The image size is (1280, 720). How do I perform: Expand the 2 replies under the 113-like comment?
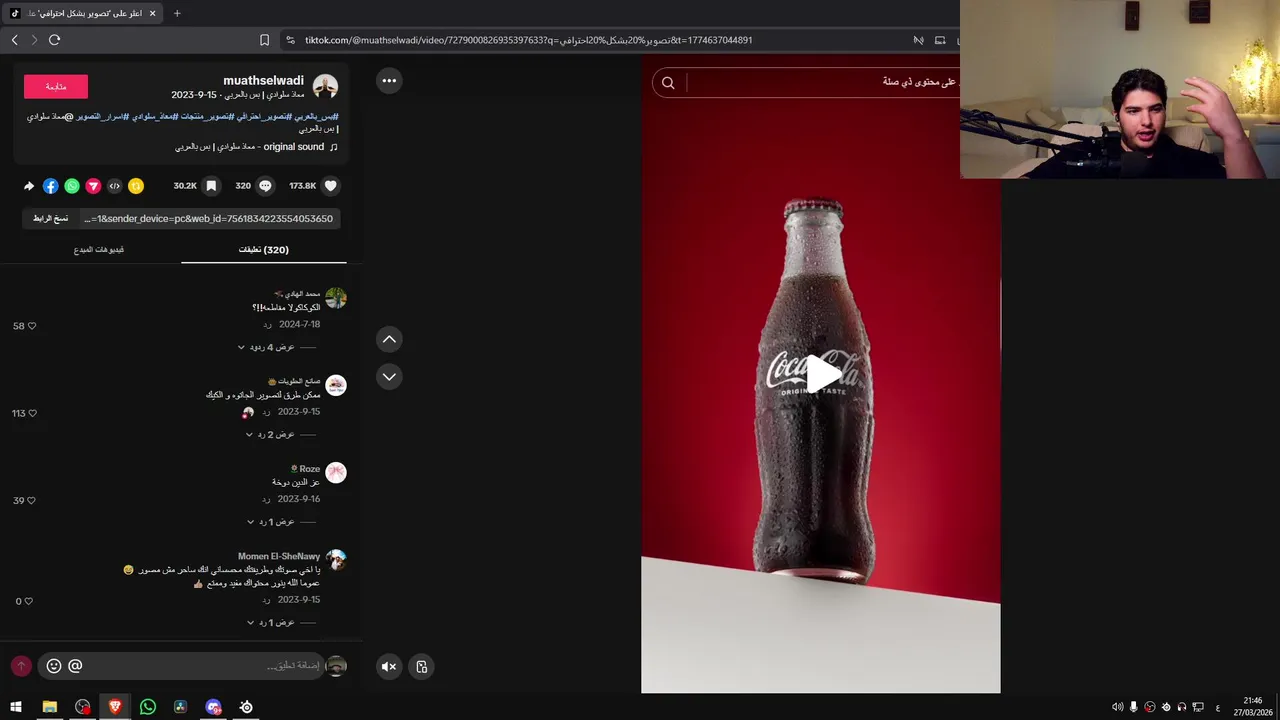coord(270,435)
